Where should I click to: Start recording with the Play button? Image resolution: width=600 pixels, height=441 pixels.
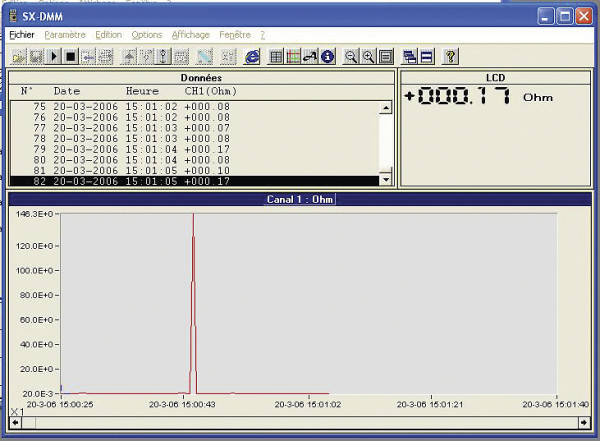pyautogui.click(x=54, y=57)
